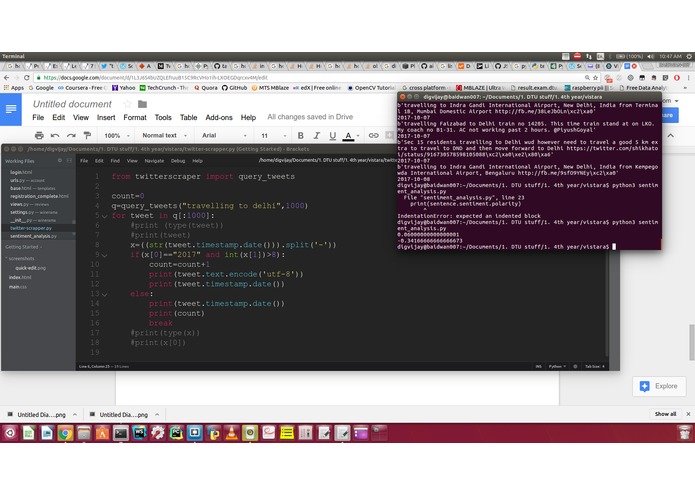Expand options for second Untitled Dia png download
695x494 pixels.
point(157,415)
